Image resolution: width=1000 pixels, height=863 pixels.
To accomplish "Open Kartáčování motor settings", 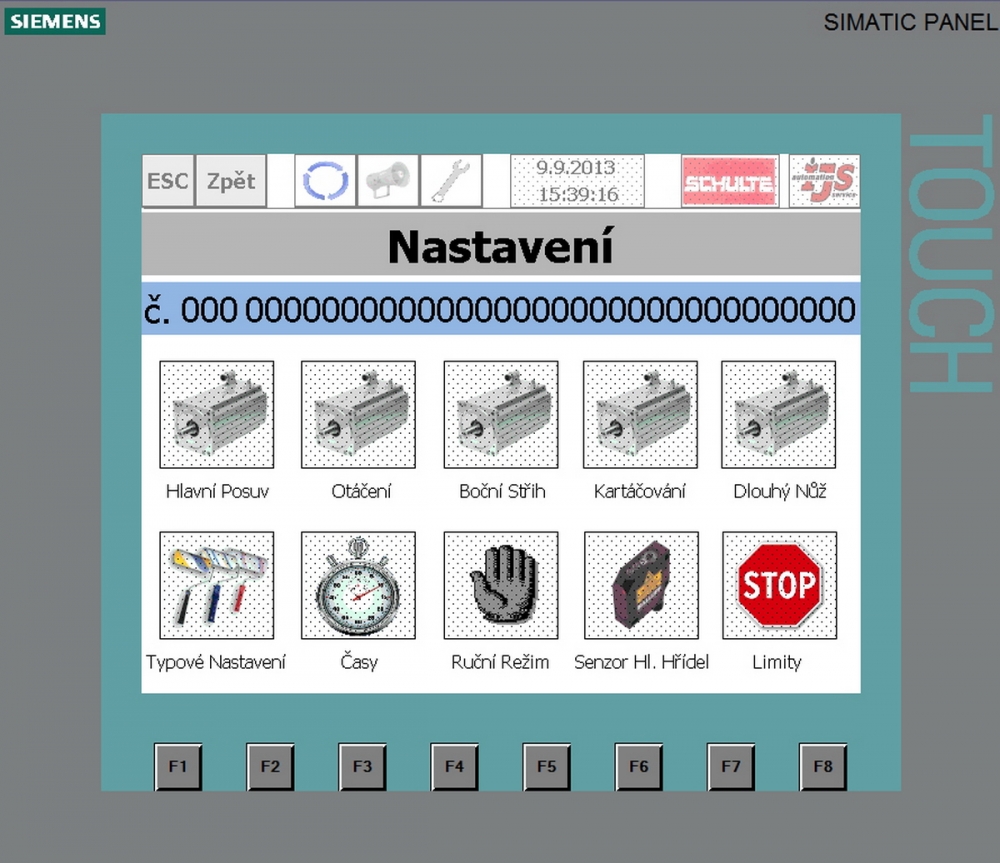I will [640, 415].
